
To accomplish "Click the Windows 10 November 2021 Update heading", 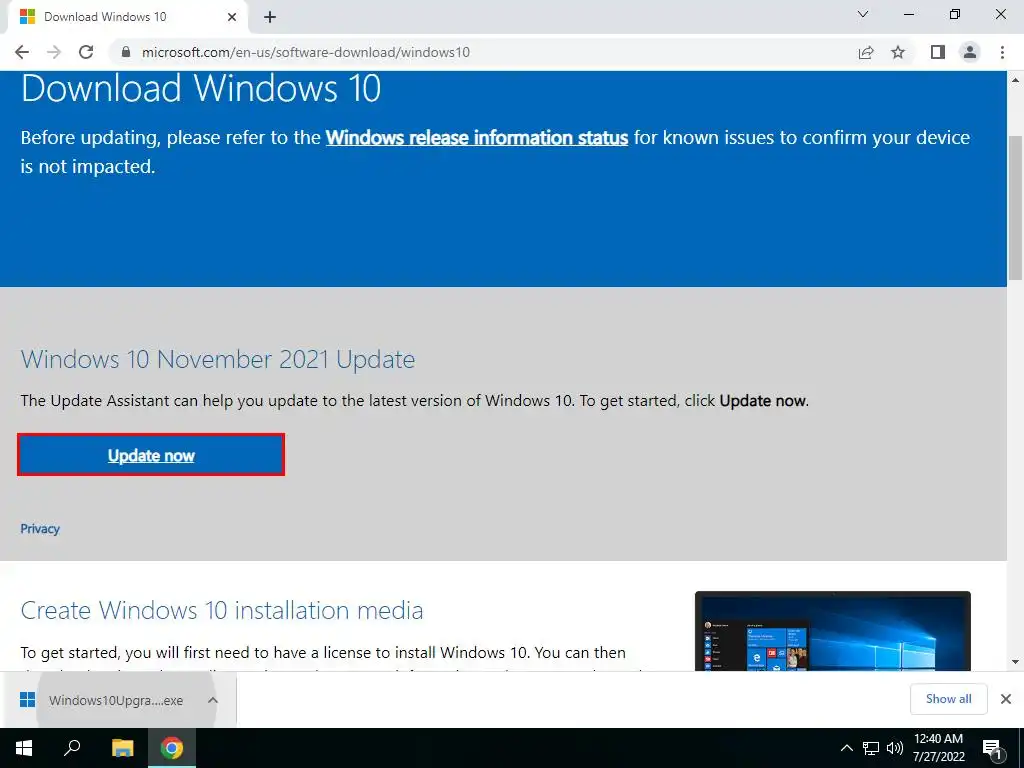I will pos(217,360).
